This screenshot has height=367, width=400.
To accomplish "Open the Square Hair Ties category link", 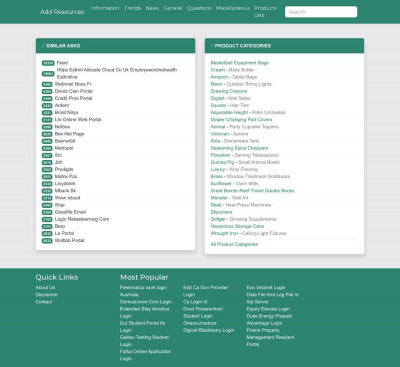I will 230,105.
